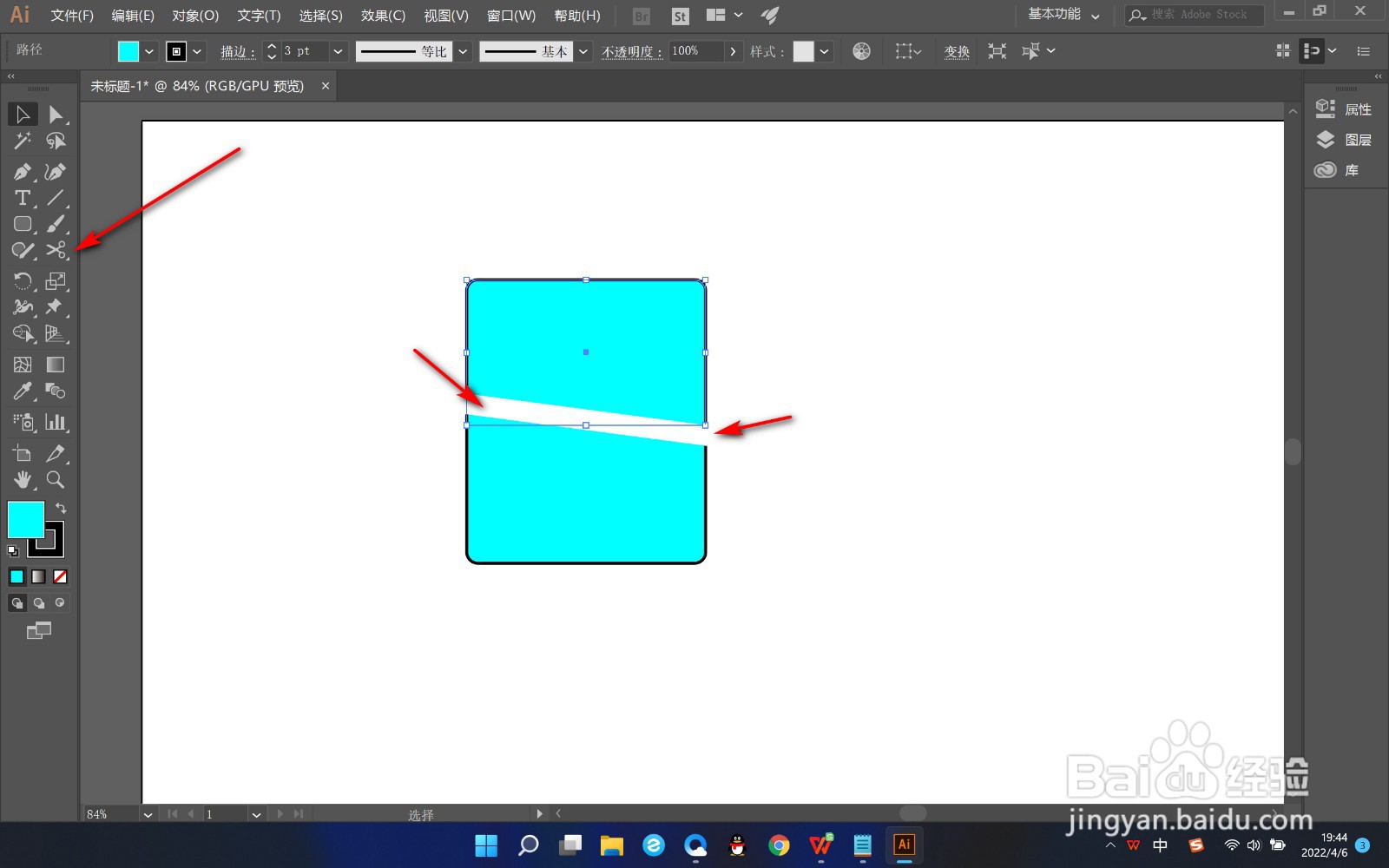This screenshot has width=1389, height=868.
Task: Set paint type to Gradient
Action: point(38,576)
